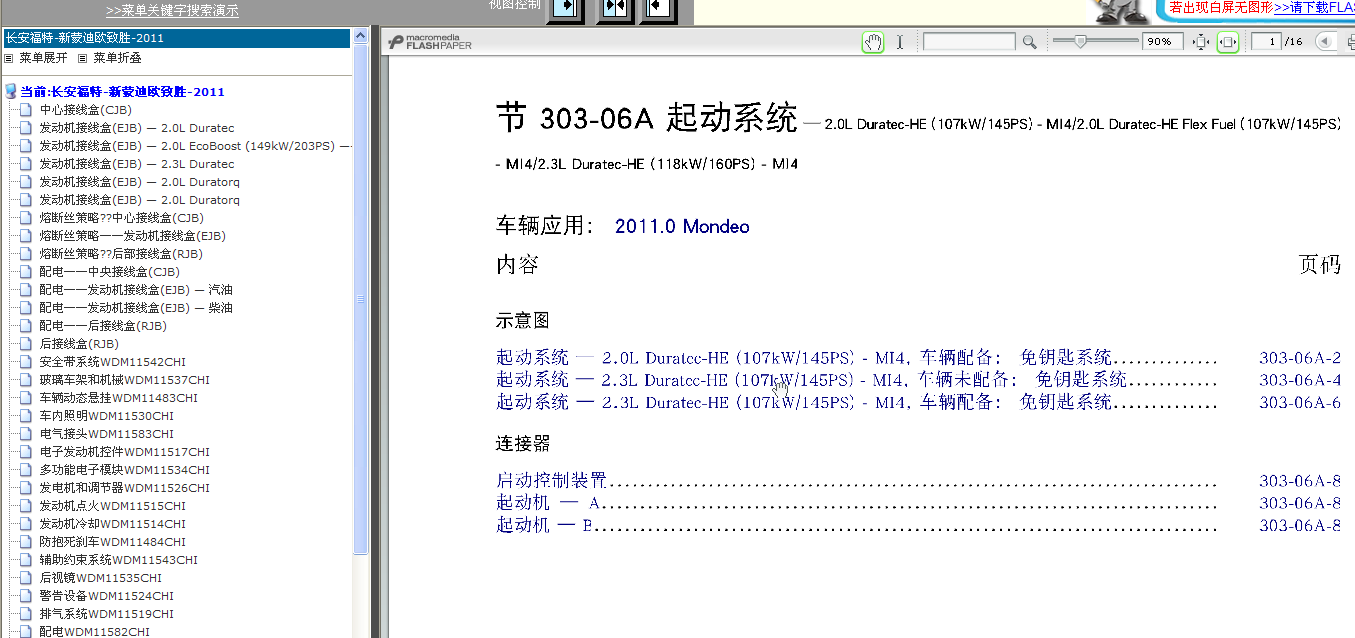The image size is (1355, 638).
Task: Click the left panel scrollbar up arrow
Action: pyautogui.click(x=361, y=36)
